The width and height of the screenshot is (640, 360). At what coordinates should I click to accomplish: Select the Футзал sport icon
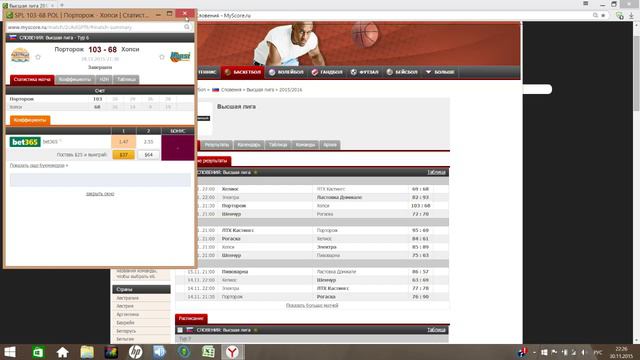click(364, 72)
